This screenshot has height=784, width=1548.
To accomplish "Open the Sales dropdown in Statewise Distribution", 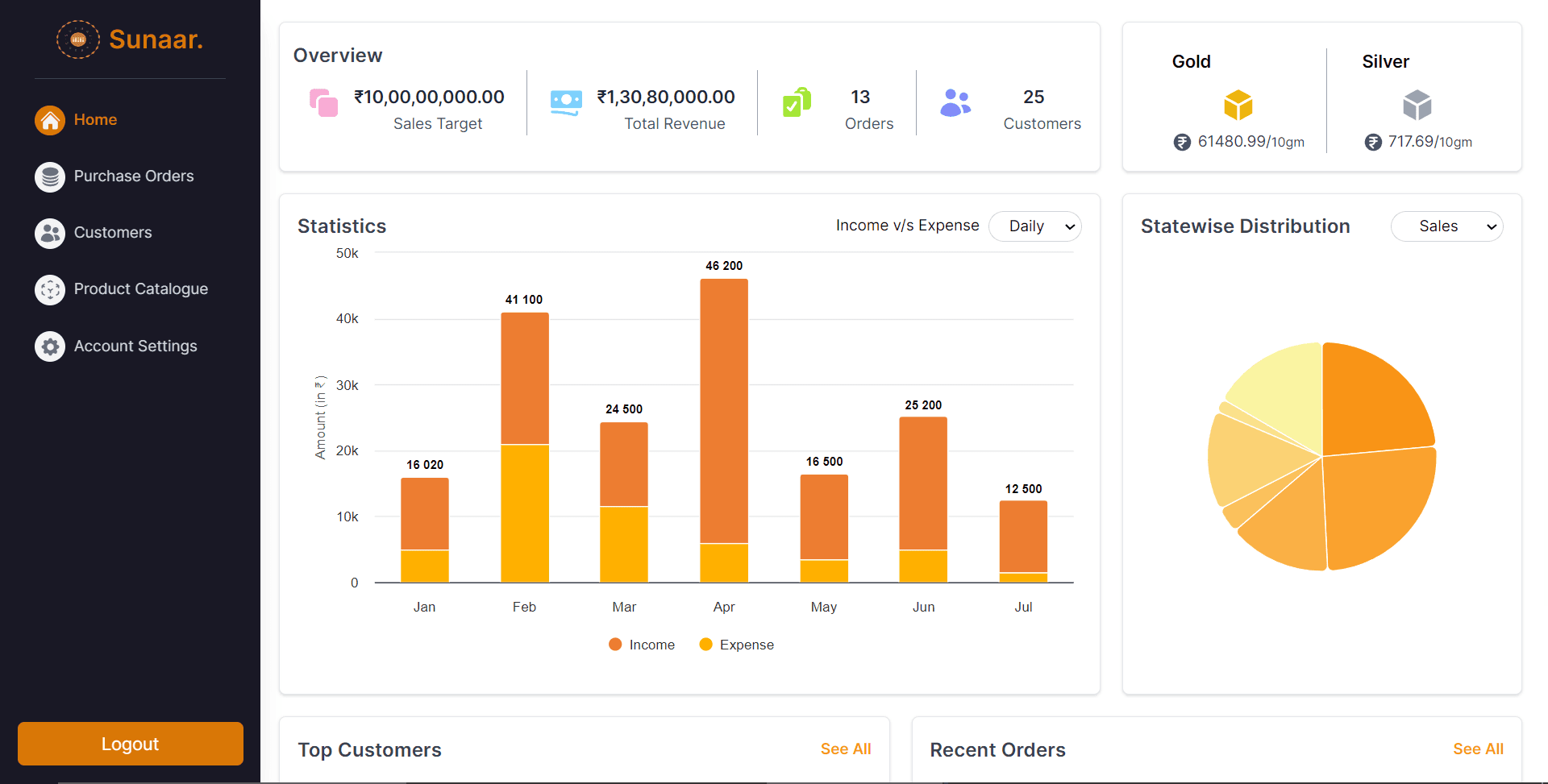I will click(1446, 226).
